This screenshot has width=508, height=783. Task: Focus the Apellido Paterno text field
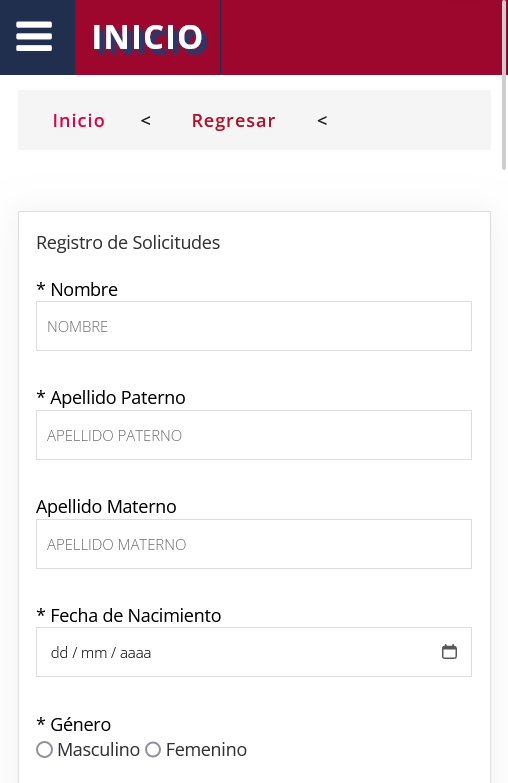tap(254, 435)
